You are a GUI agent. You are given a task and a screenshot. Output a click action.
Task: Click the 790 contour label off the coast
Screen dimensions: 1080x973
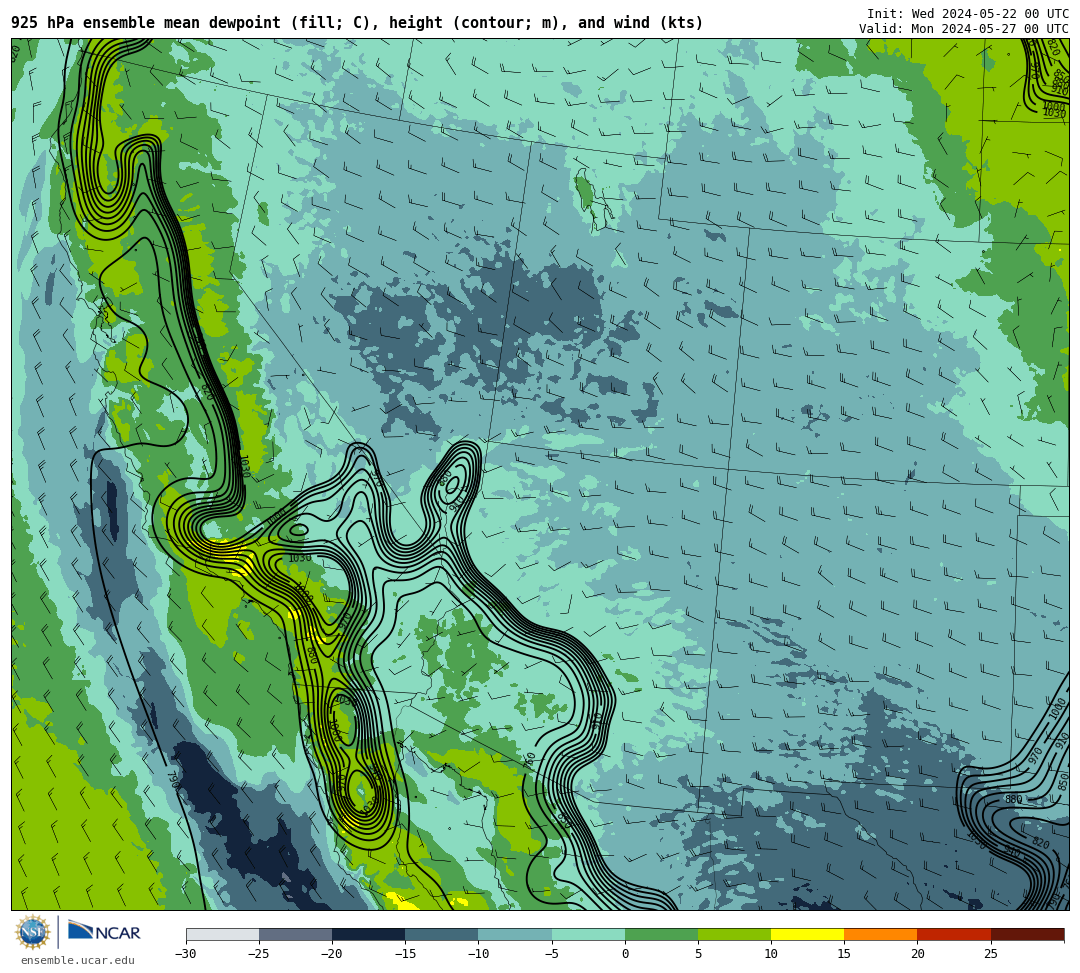click(173, 780)
